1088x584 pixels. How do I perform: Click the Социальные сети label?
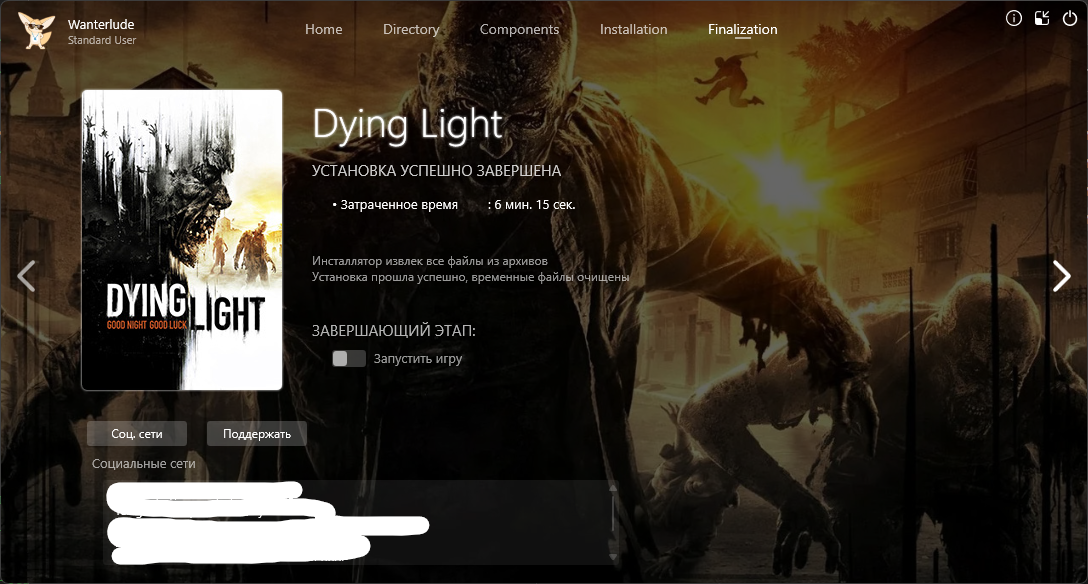[x=144, y=463]
